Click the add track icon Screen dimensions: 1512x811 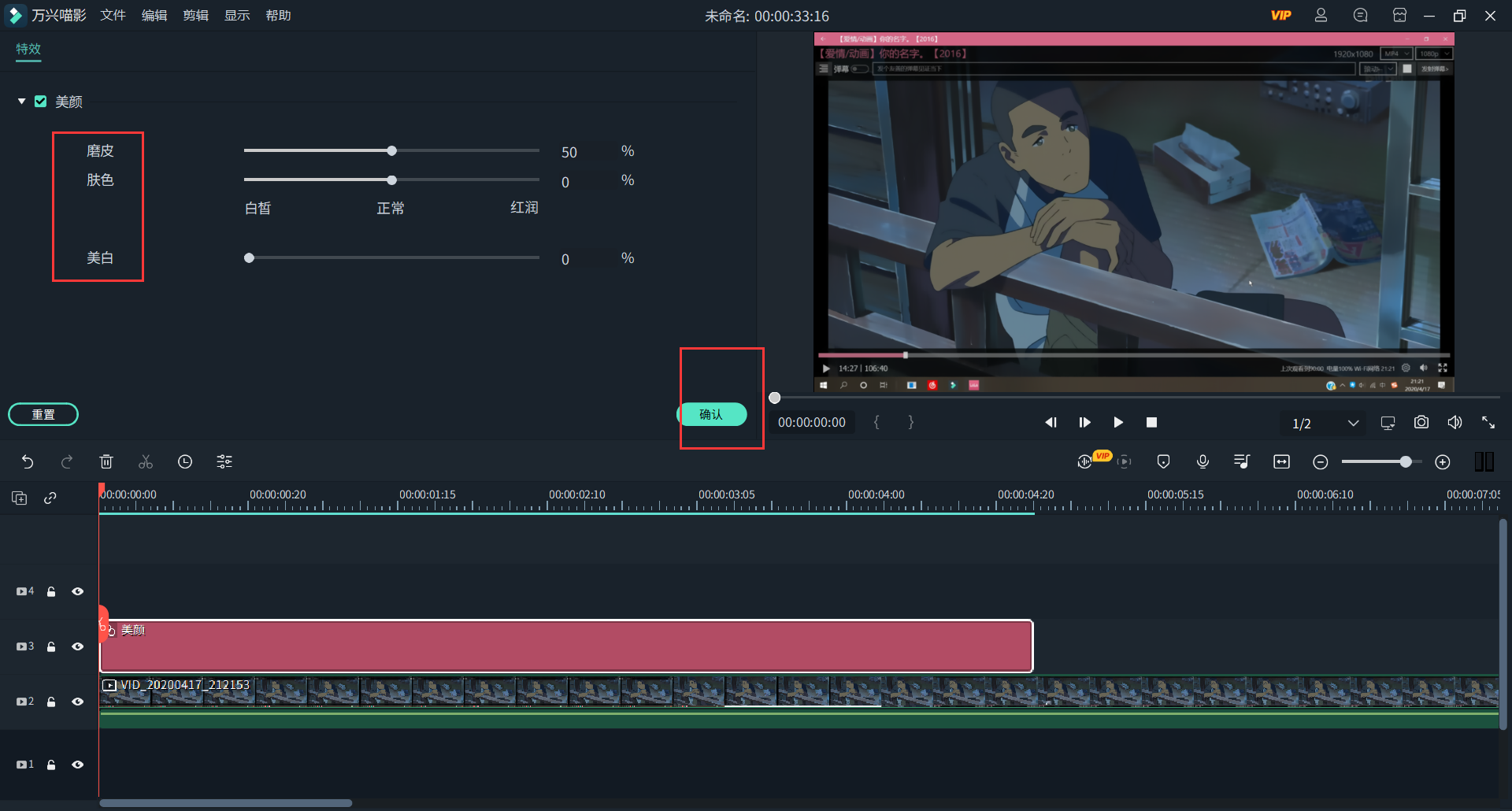[x=20, y=498]
